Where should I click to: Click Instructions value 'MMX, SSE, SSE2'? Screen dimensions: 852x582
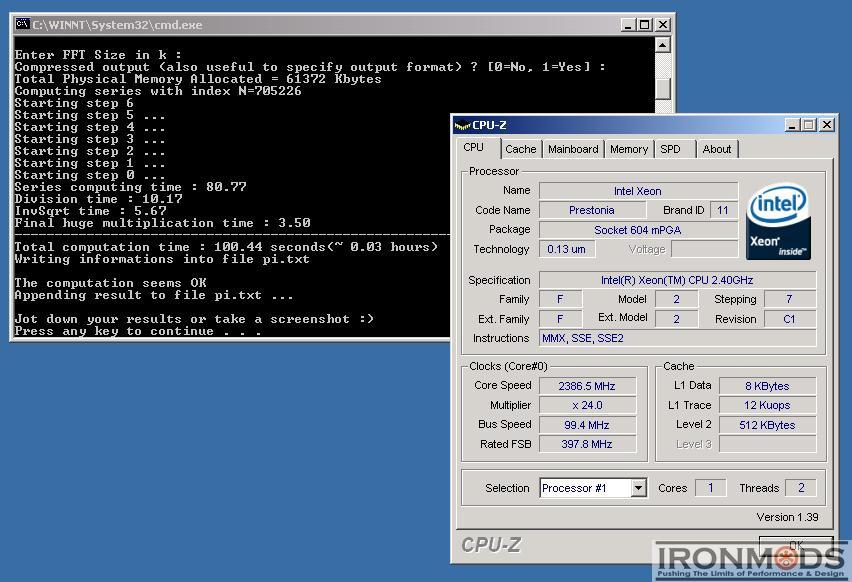677,338
